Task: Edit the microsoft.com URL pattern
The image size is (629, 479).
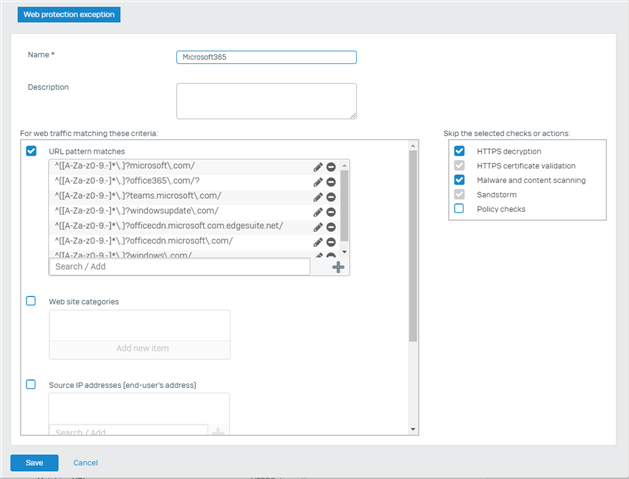Action: 317,167
